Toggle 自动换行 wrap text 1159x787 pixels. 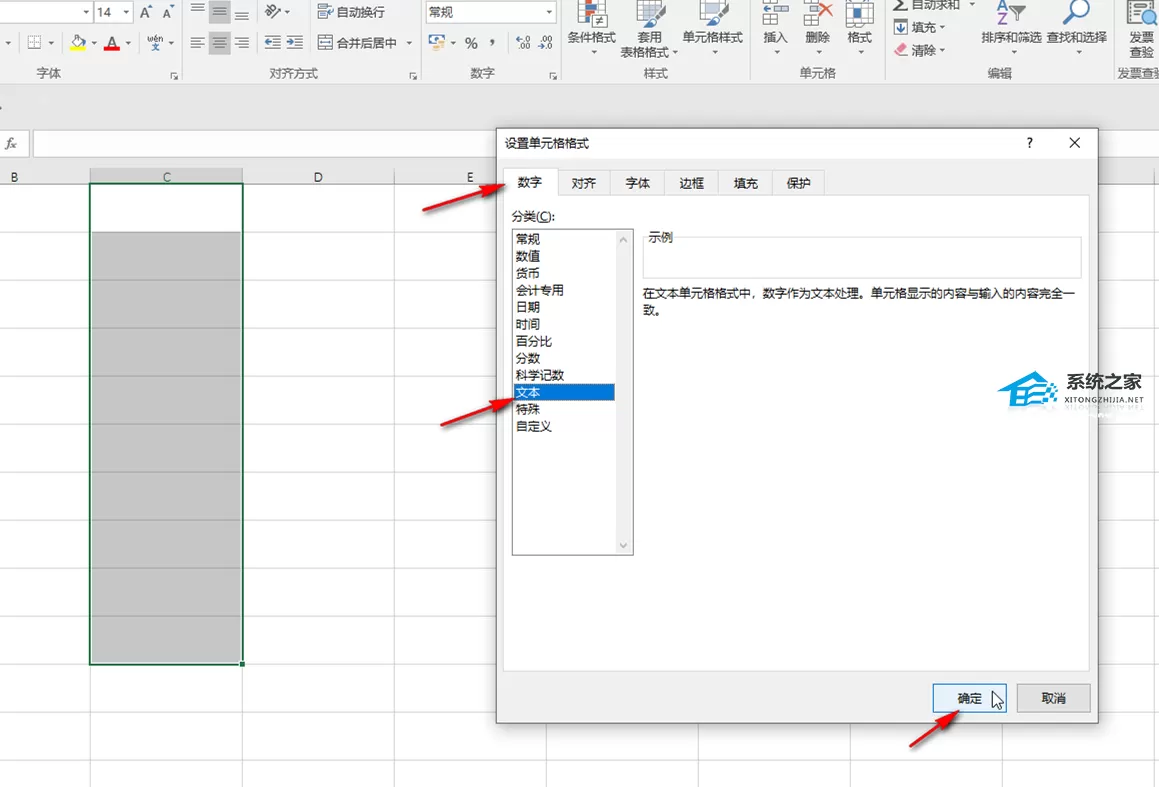point(351,12)
